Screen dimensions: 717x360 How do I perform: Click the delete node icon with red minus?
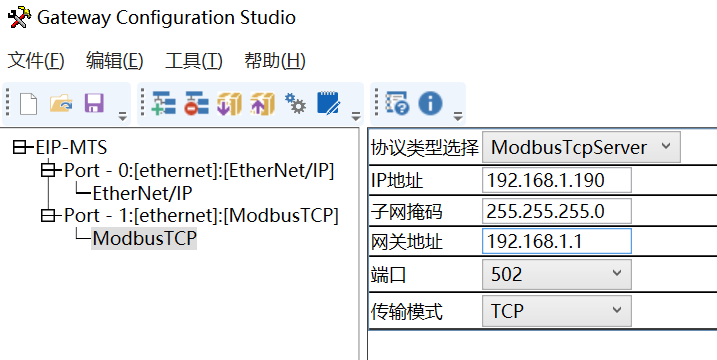(197, 103)
